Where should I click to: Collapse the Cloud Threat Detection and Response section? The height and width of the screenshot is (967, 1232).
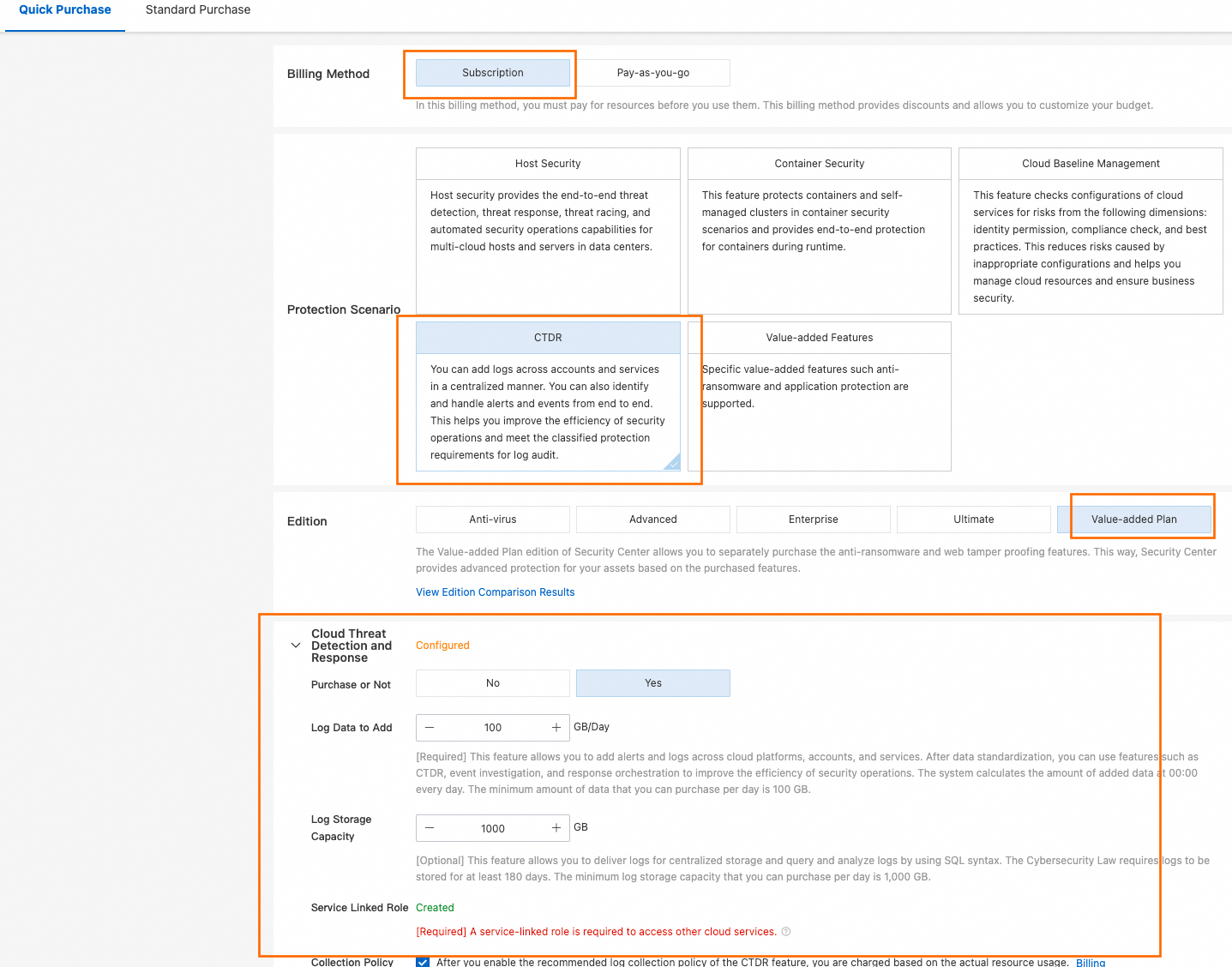(x=296, y=646)
